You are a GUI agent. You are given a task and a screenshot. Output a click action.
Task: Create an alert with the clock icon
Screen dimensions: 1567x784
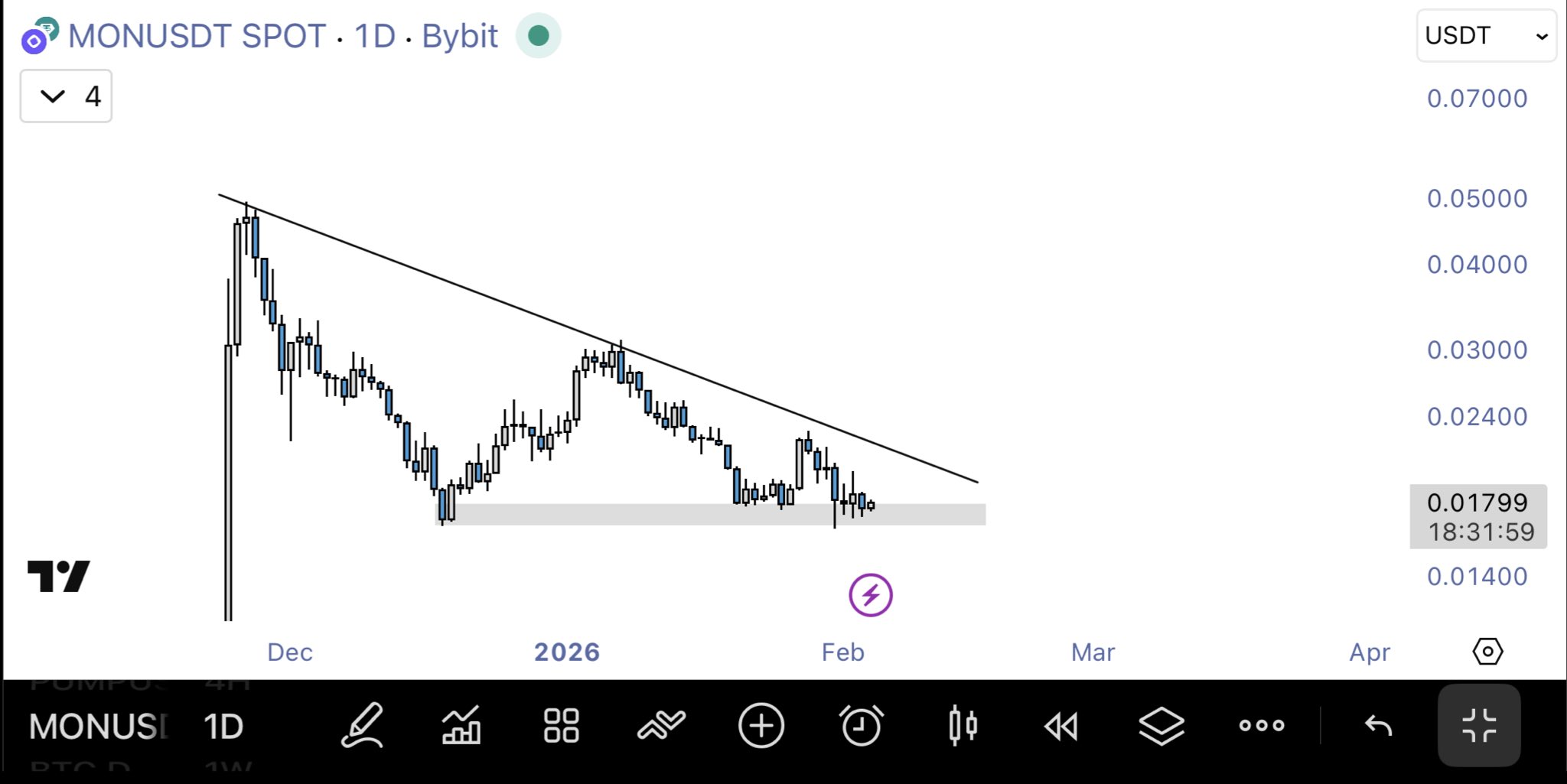click(x=862, y=725)
